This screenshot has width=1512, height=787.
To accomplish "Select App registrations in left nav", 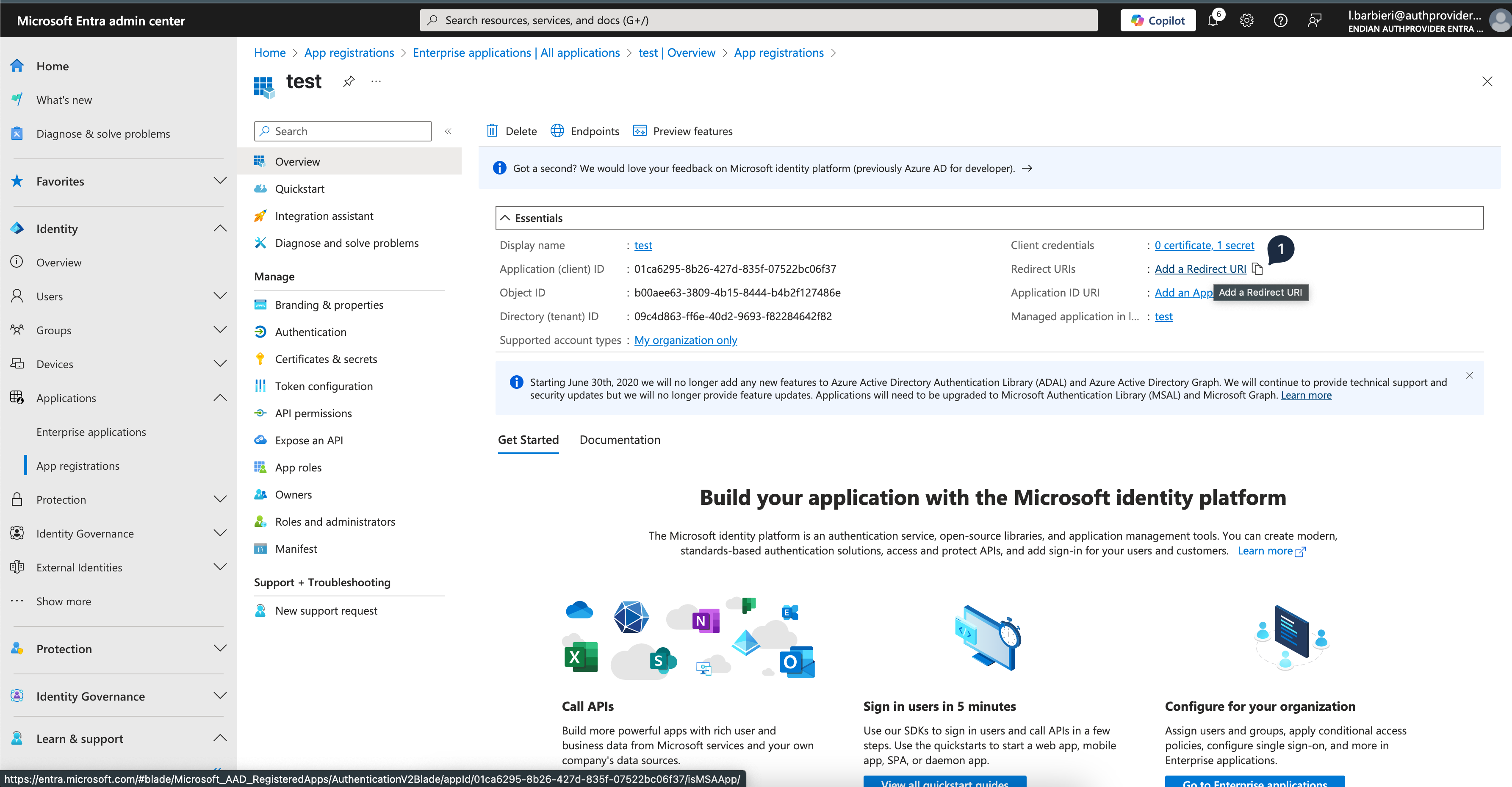I will tap(78, 466).
